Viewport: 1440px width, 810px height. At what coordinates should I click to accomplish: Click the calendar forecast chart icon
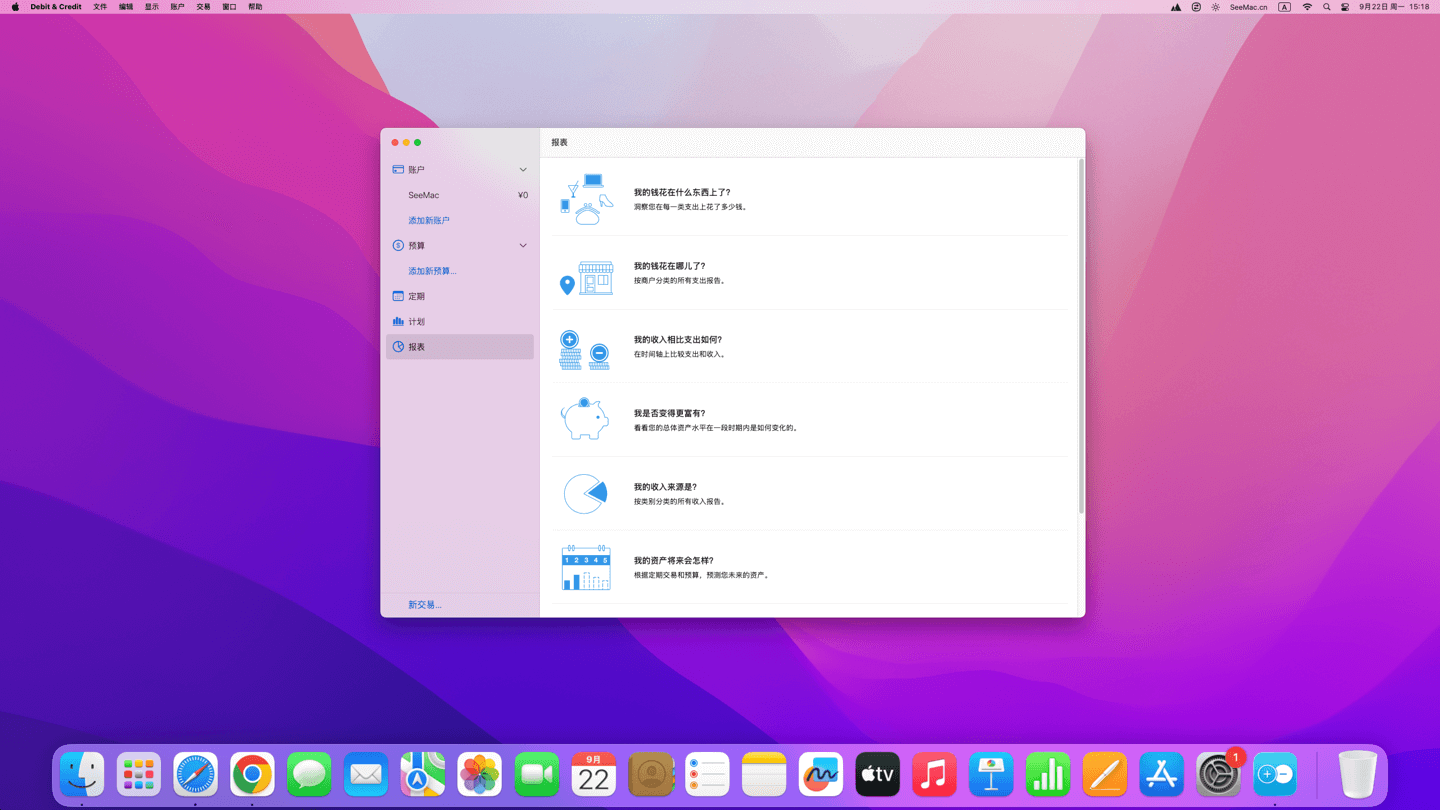586,567
